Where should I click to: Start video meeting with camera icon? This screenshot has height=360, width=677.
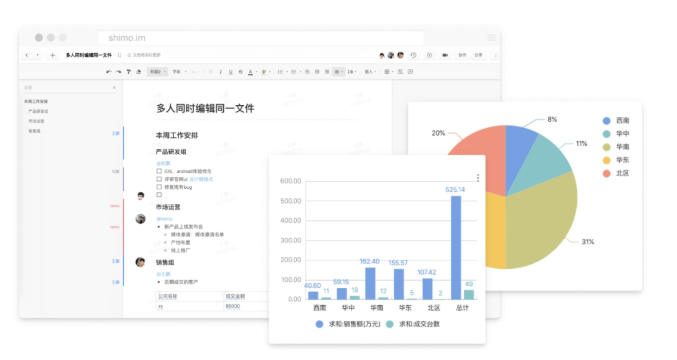pos(445,55)
